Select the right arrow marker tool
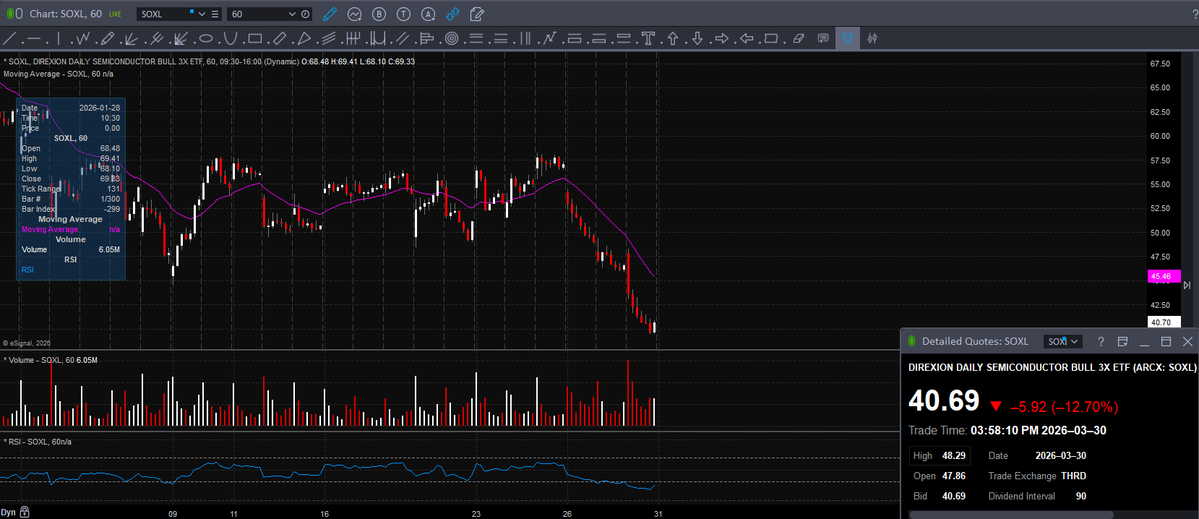This screenshot has width=1199, height=519. 722,38
